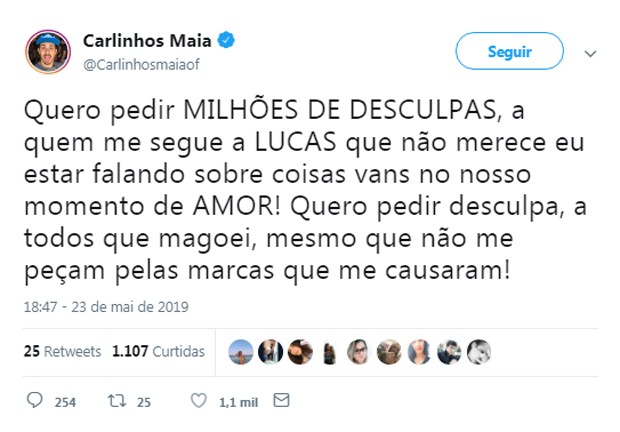Click the first liker avatar in the row
The height and width of the screenshot is (432, 620).
pos(240,352)
